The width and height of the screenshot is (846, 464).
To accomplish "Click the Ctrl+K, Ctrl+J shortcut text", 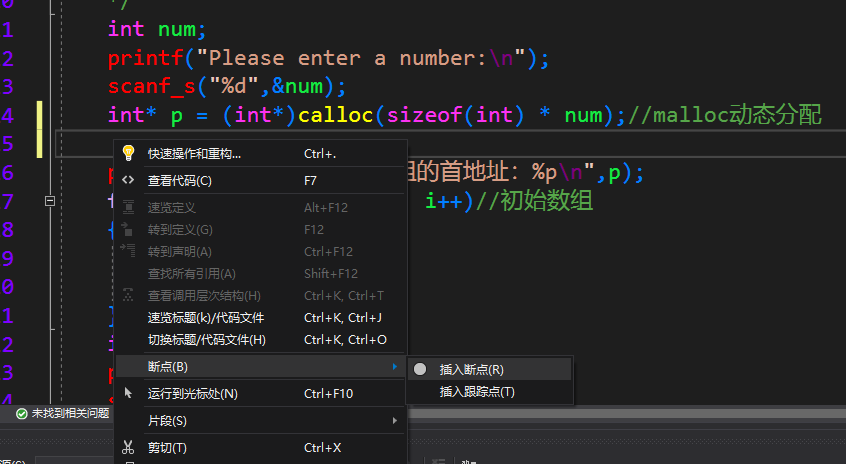I will pyautogui.click(x=343, y=318).
